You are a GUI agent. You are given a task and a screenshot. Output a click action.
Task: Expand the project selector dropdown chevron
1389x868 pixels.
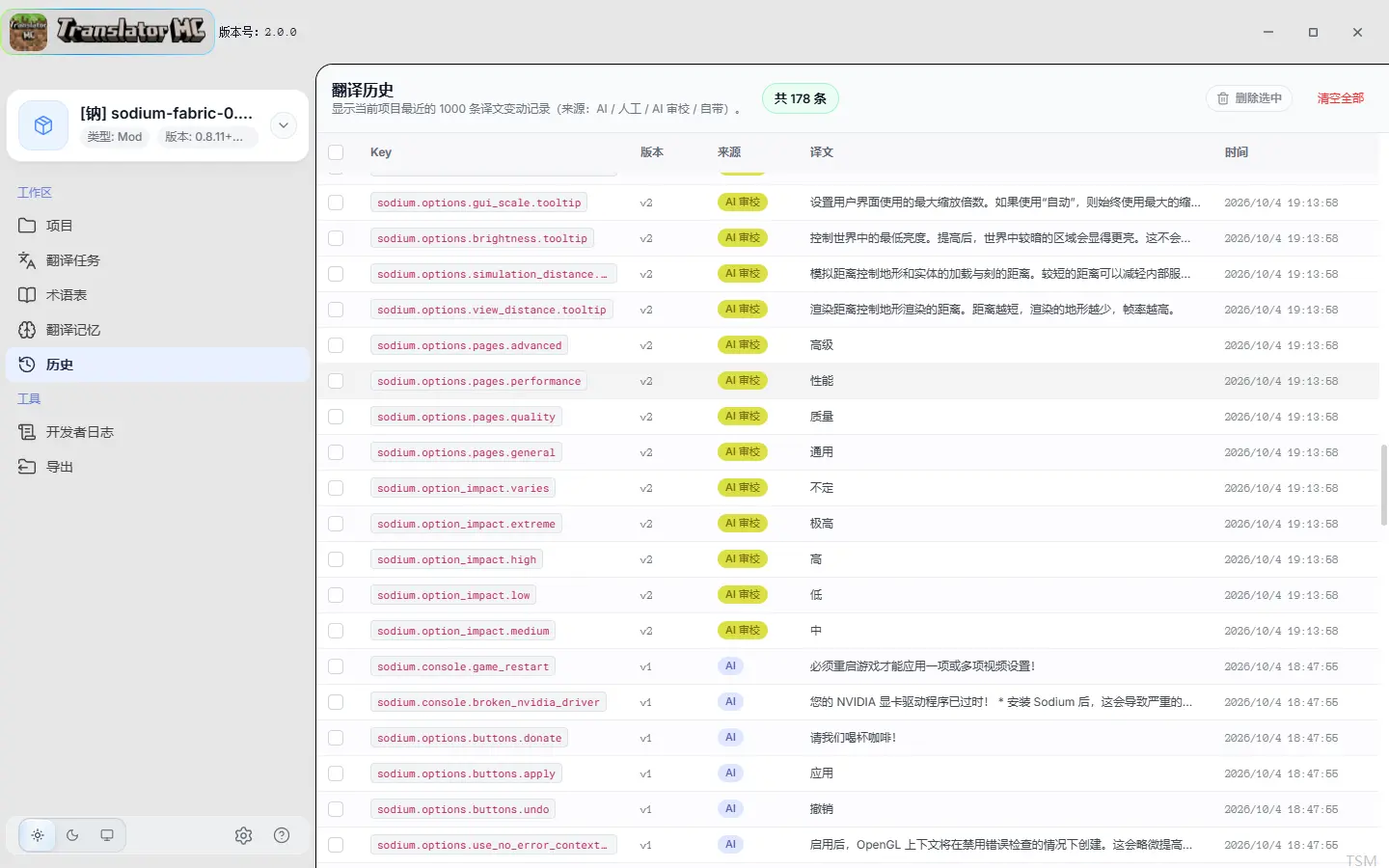[x=284, y=125]
